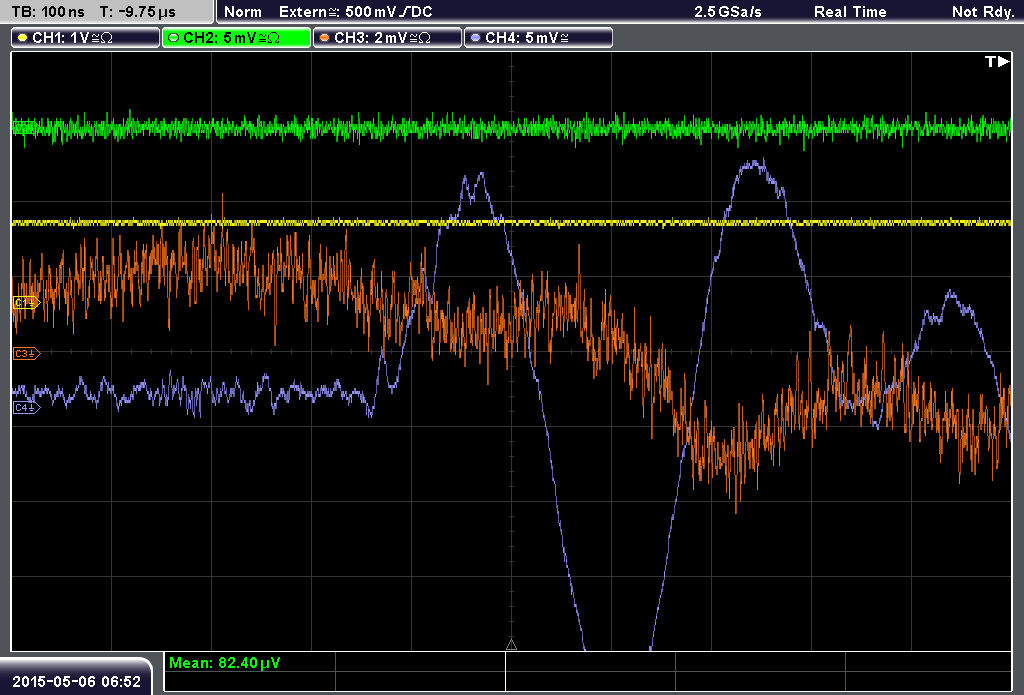Image resolution: width=1024 pixels, height=695 pixels.
Task: Click the Norm trigger mode label
Action: [x=243, y=12]
